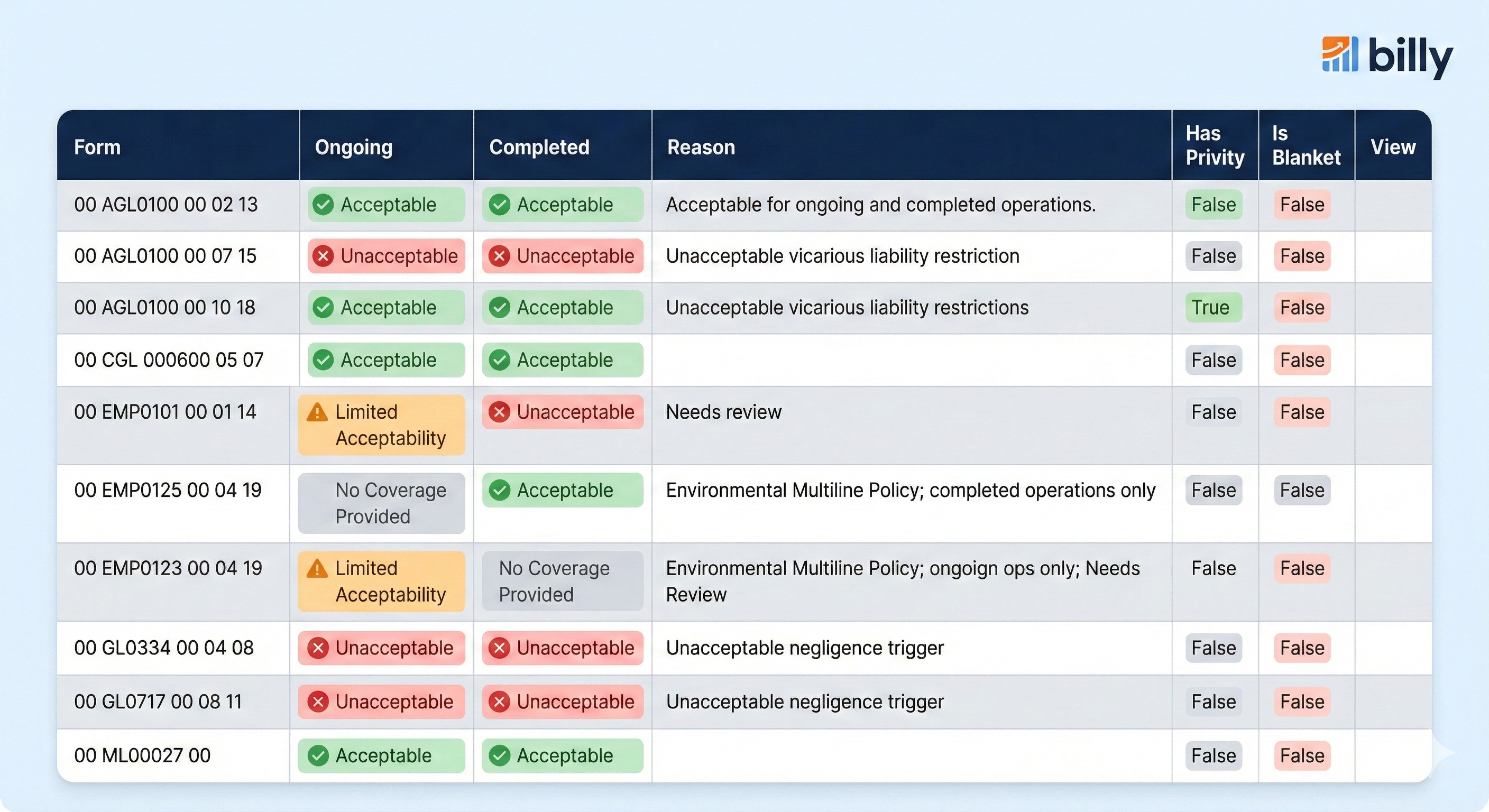Image resolution: width=1489 pixels, height=812 pixels.
Task: Click green check icon for ML00027 Ongoing
Action: point(318,755)
